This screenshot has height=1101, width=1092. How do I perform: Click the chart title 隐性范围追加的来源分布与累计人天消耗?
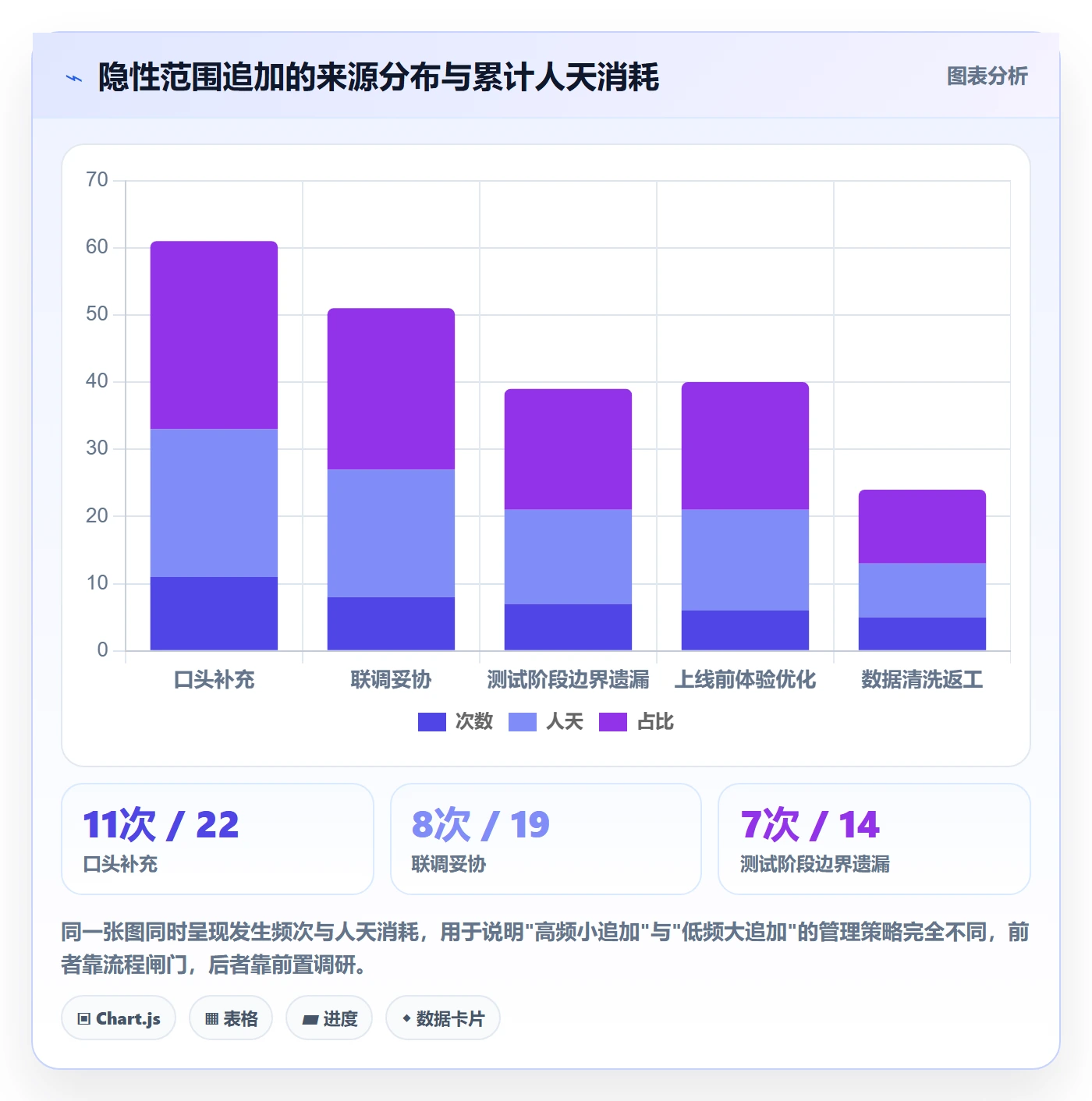[378, 77]
